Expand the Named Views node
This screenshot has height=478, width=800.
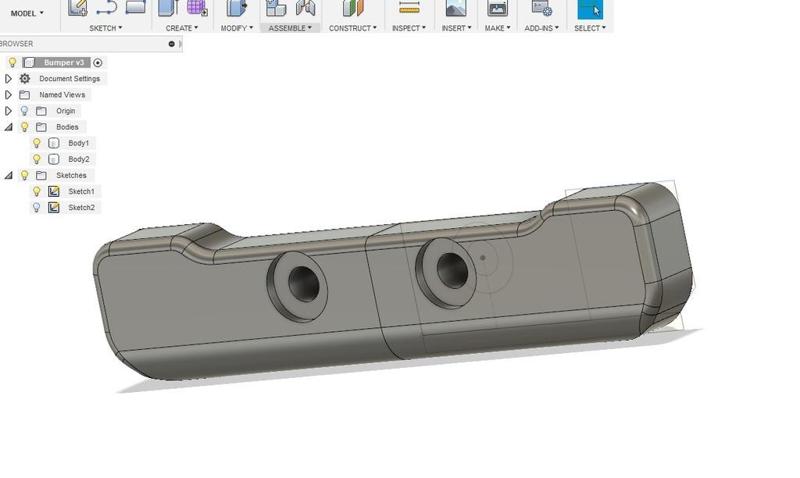pos(8,95)
